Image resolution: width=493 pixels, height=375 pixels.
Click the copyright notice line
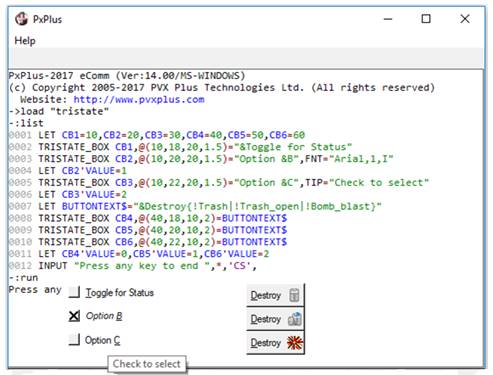(222, 87)
